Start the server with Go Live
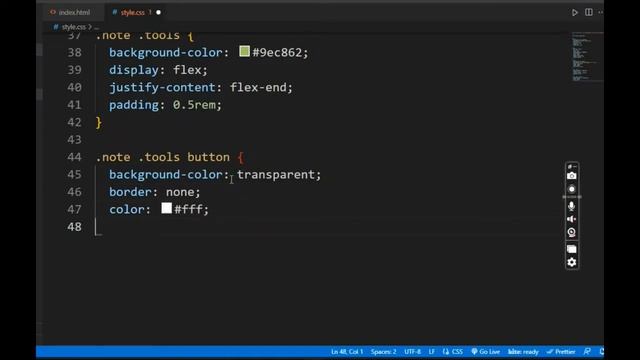 pos(485,352)
